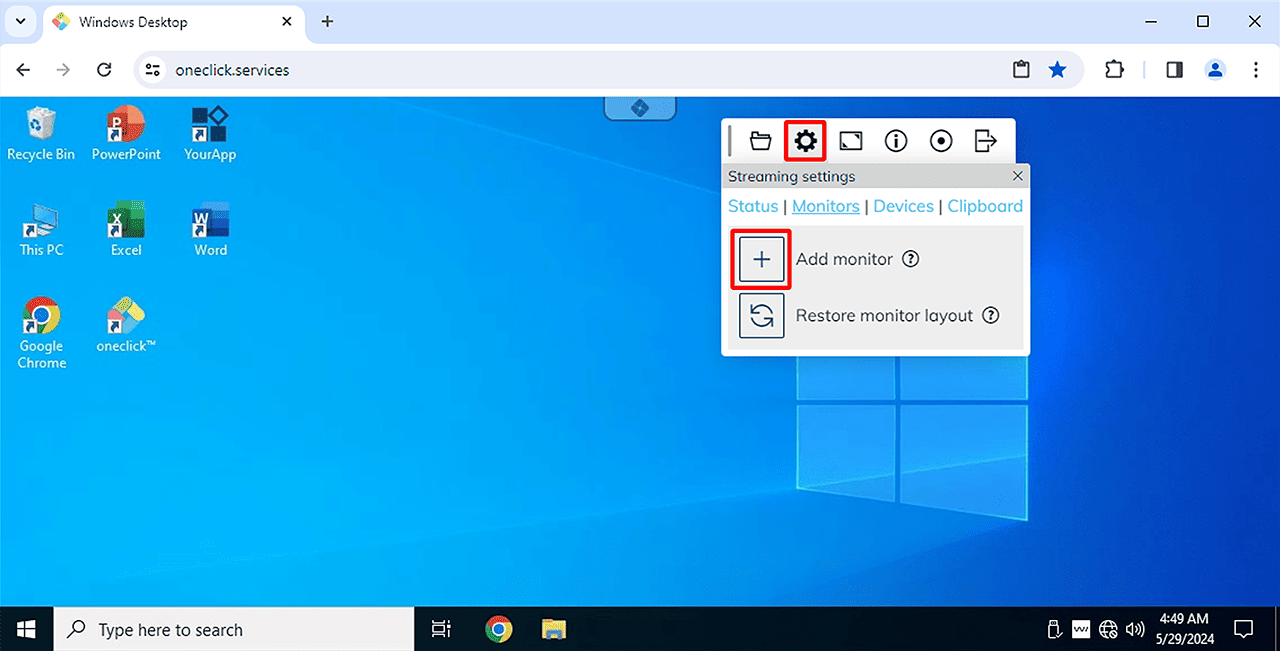Open the Clipboard tab
The image size is (1280, 651).
(985, 206)
